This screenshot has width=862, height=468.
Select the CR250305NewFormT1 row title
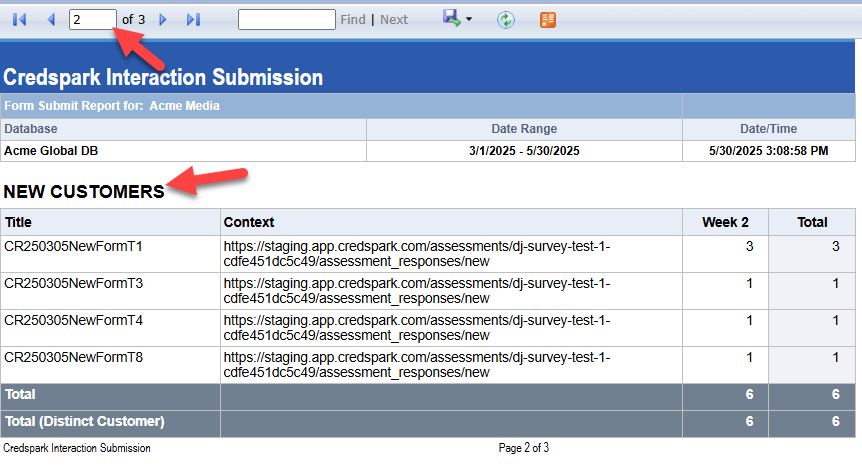point(74,246)
